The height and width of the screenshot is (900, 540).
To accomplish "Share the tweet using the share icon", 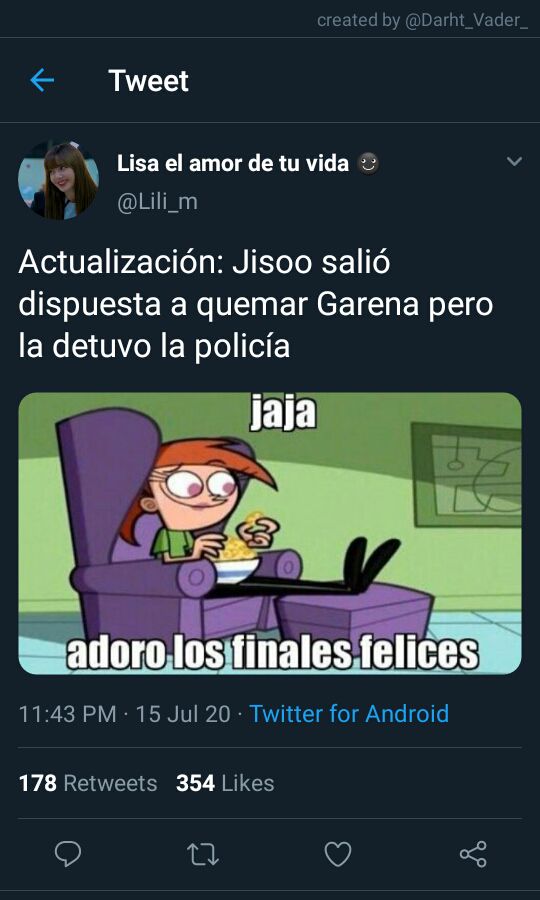I will pyautogui.click(x=473, y=854).
